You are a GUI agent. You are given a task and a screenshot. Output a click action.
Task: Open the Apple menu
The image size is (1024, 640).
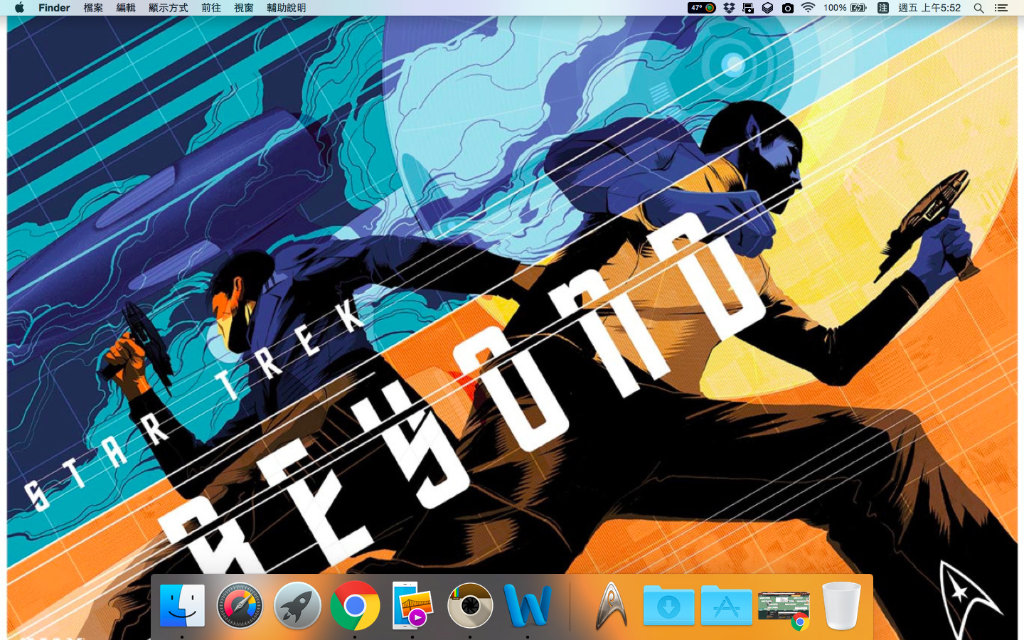click(19, 8)
